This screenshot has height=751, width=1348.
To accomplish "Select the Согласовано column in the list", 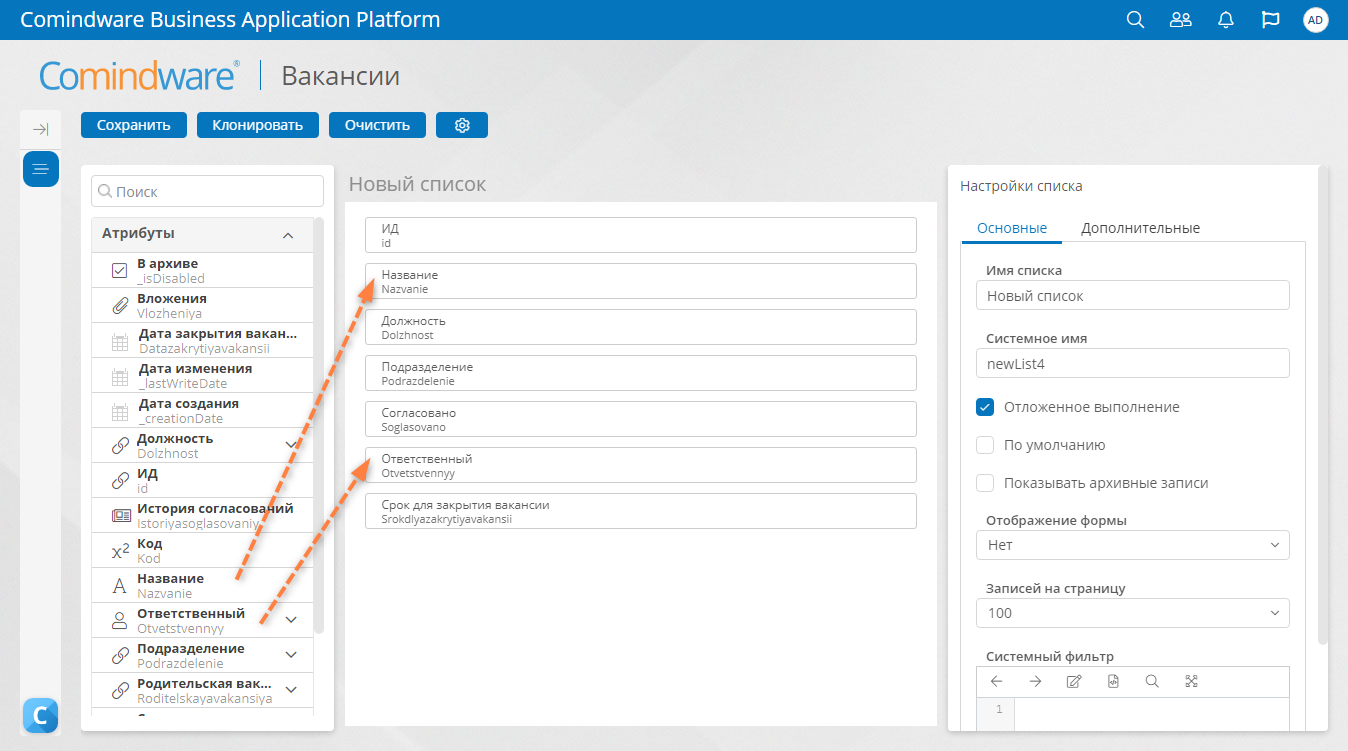I will (641, 419).
